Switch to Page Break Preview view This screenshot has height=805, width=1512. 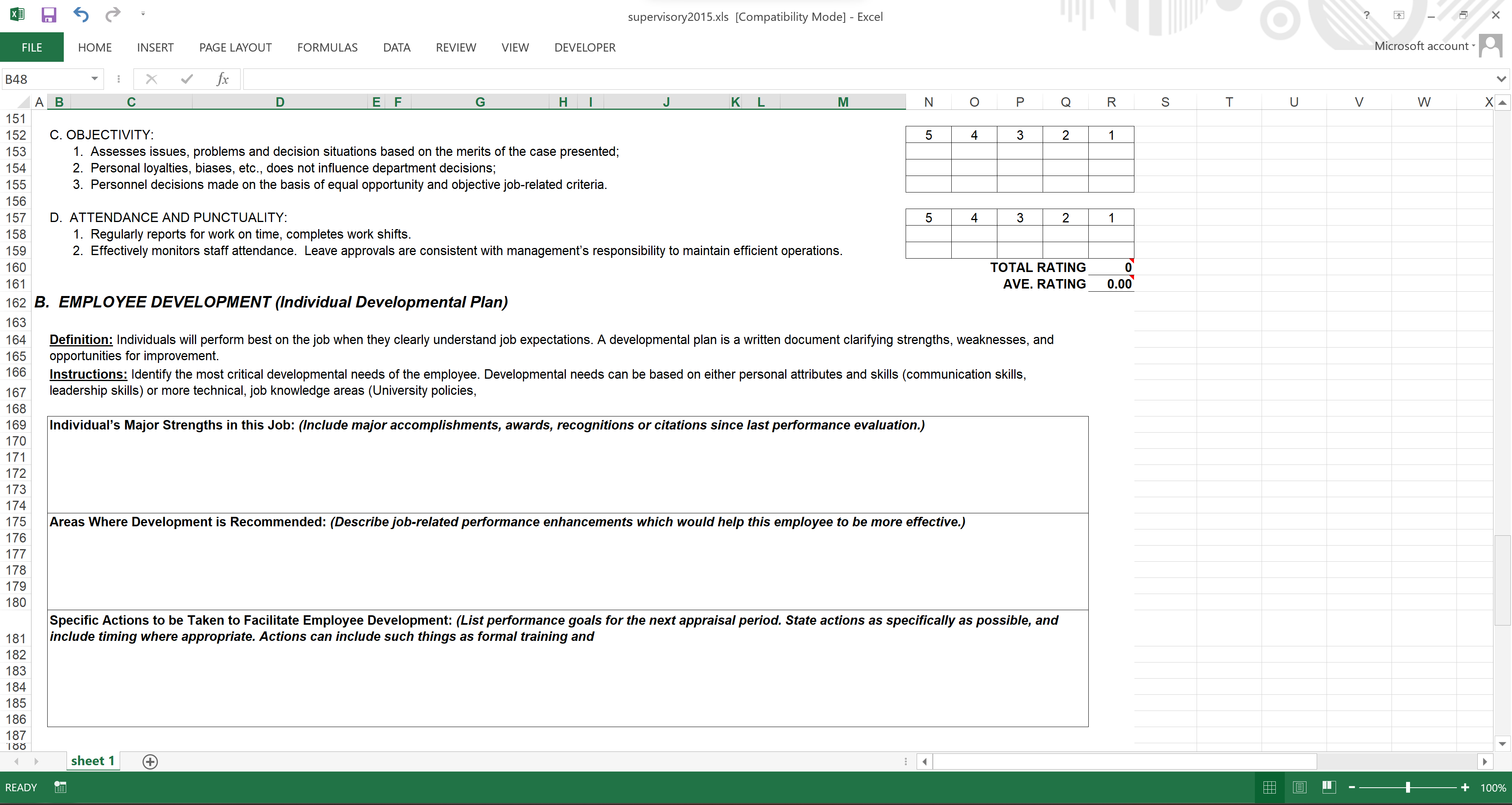click(1329, 787)
